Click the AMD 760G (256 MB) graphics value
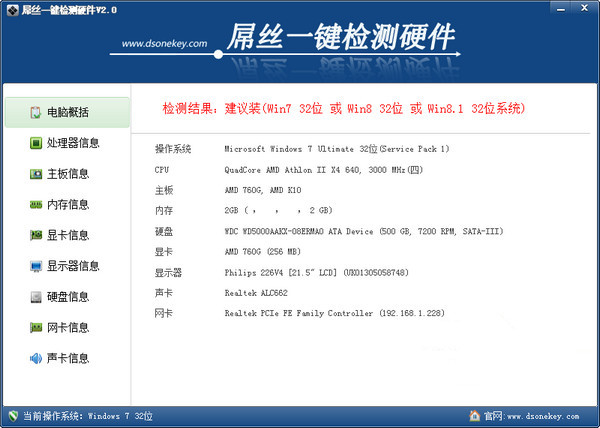This screenshot has height=428, width=600. (262, 252)
